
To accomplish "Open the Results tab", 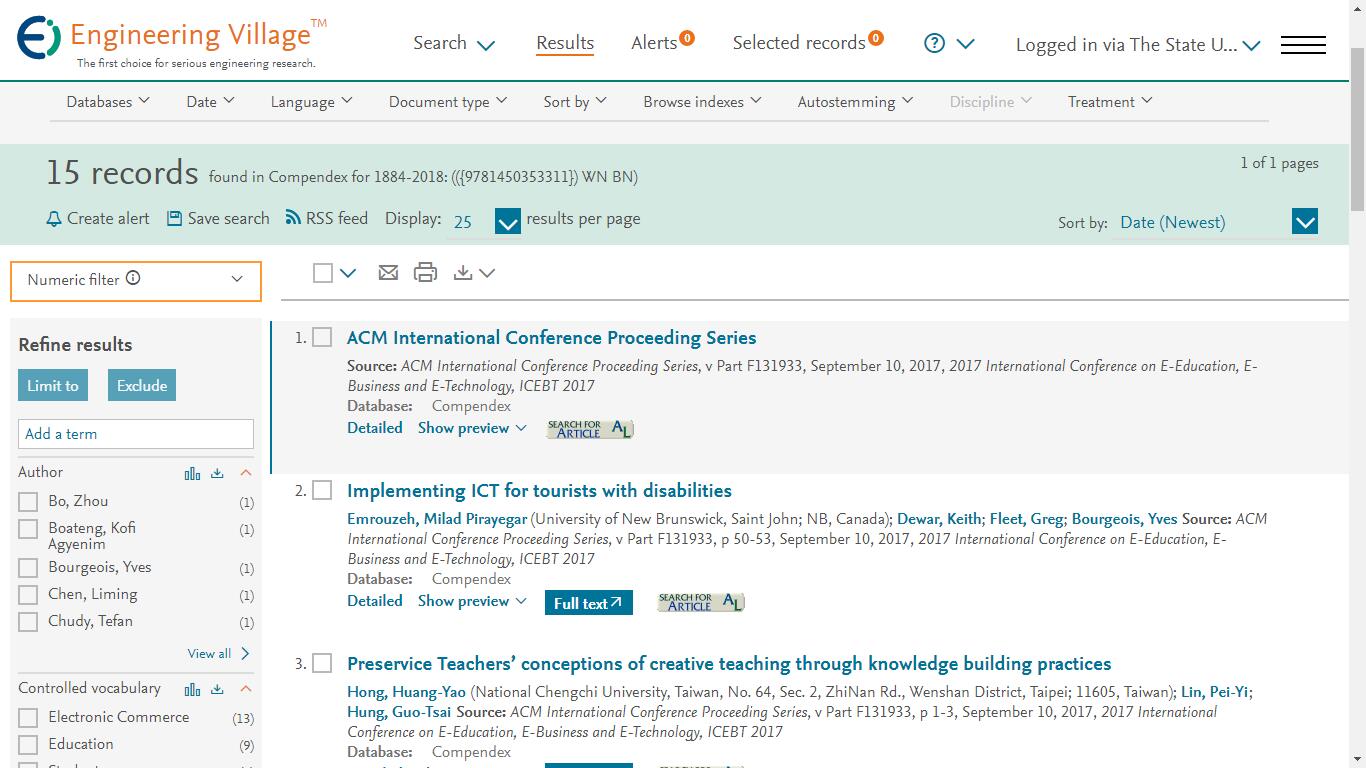I will coord(565,43).
